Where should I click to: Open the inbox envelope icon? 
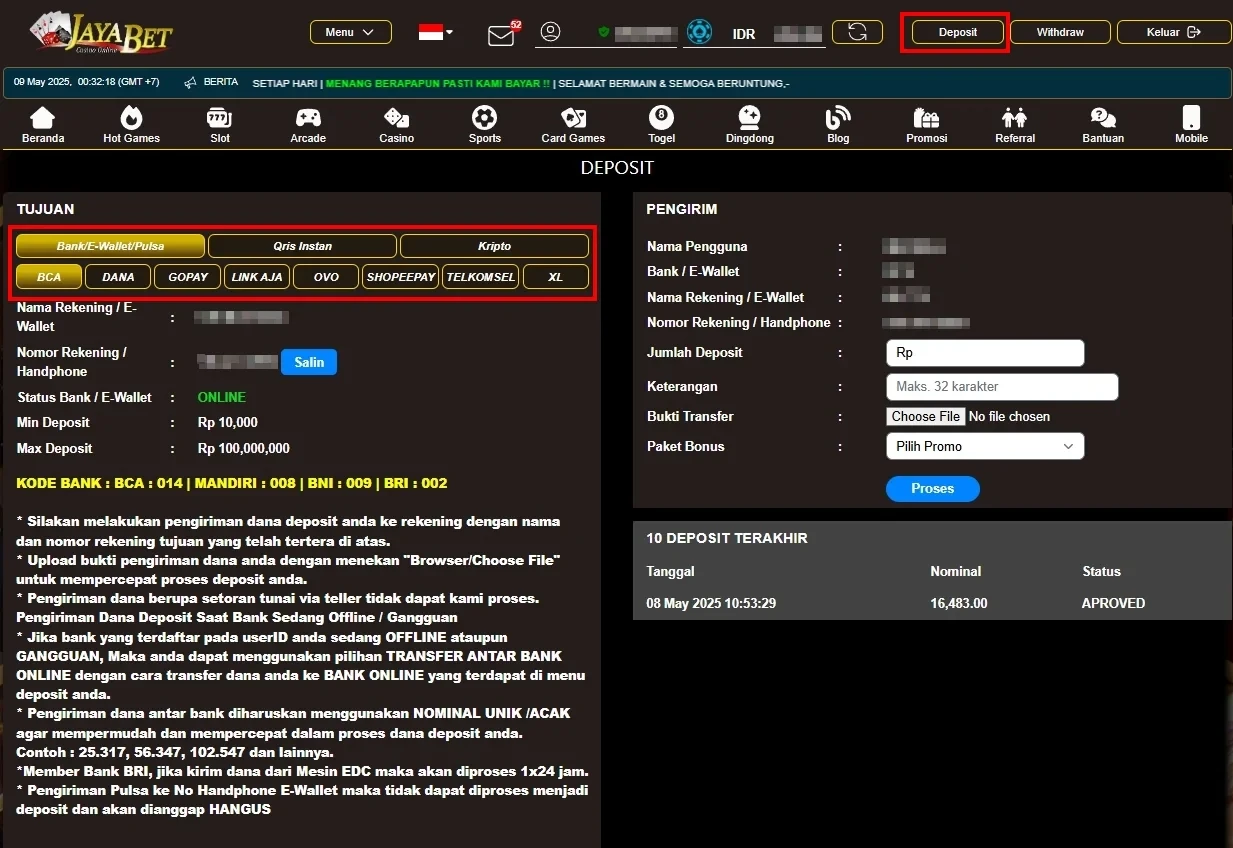(x=501, y=36)
